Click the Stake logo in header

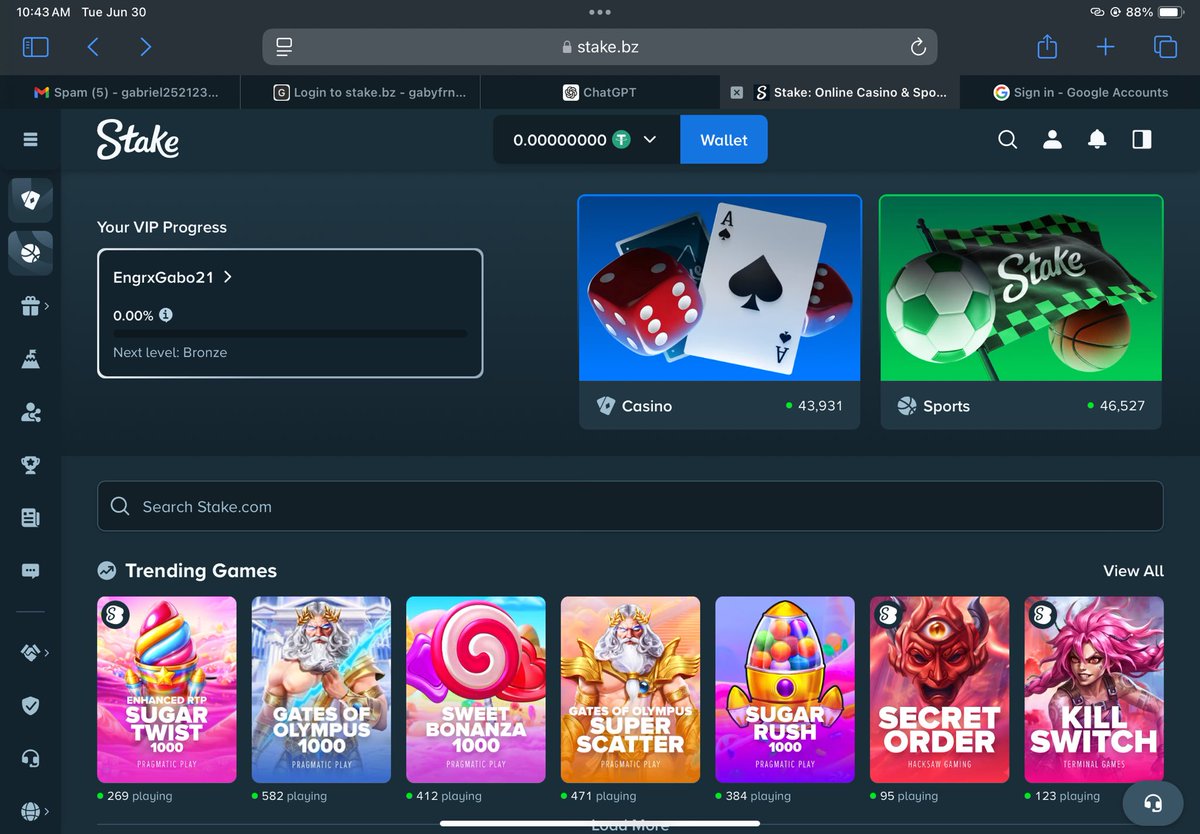[x=138, y=140]
